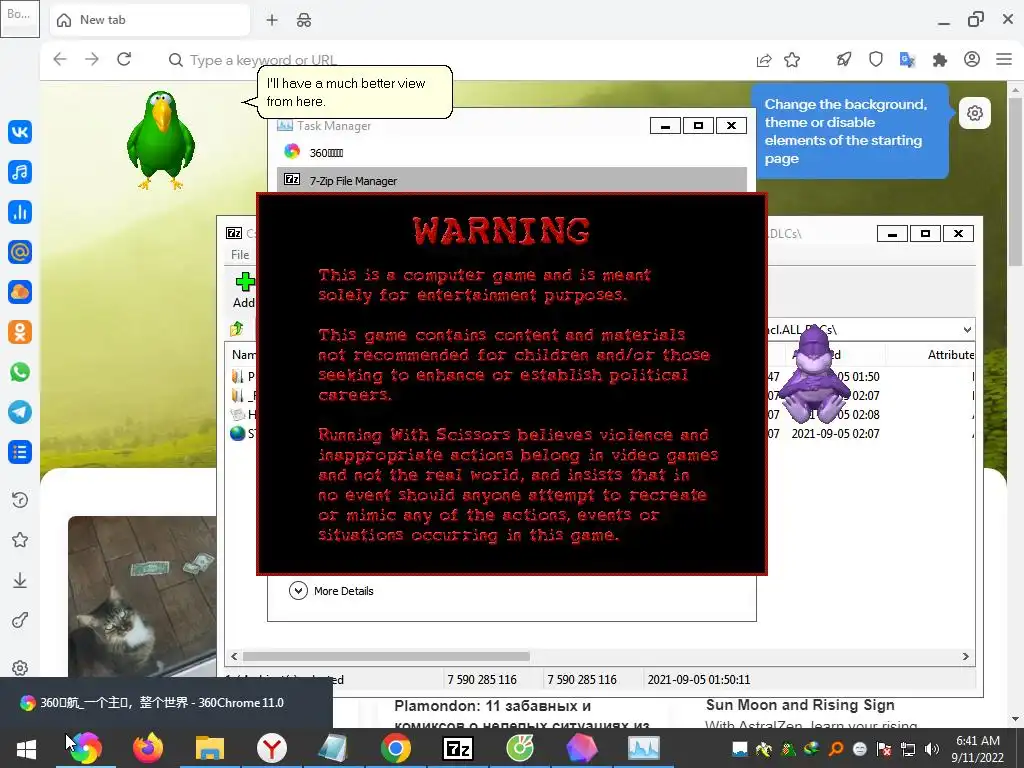Screen dimensions: 1024x768
Task: Click the page vertical scrollbar thumb
Action: click(x=1015, y=183)
